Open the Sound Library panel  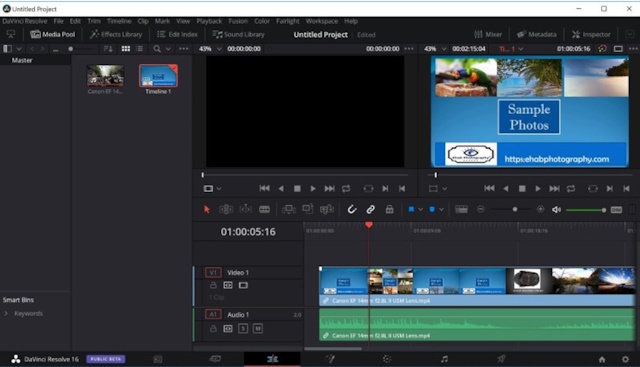[238, 34]
